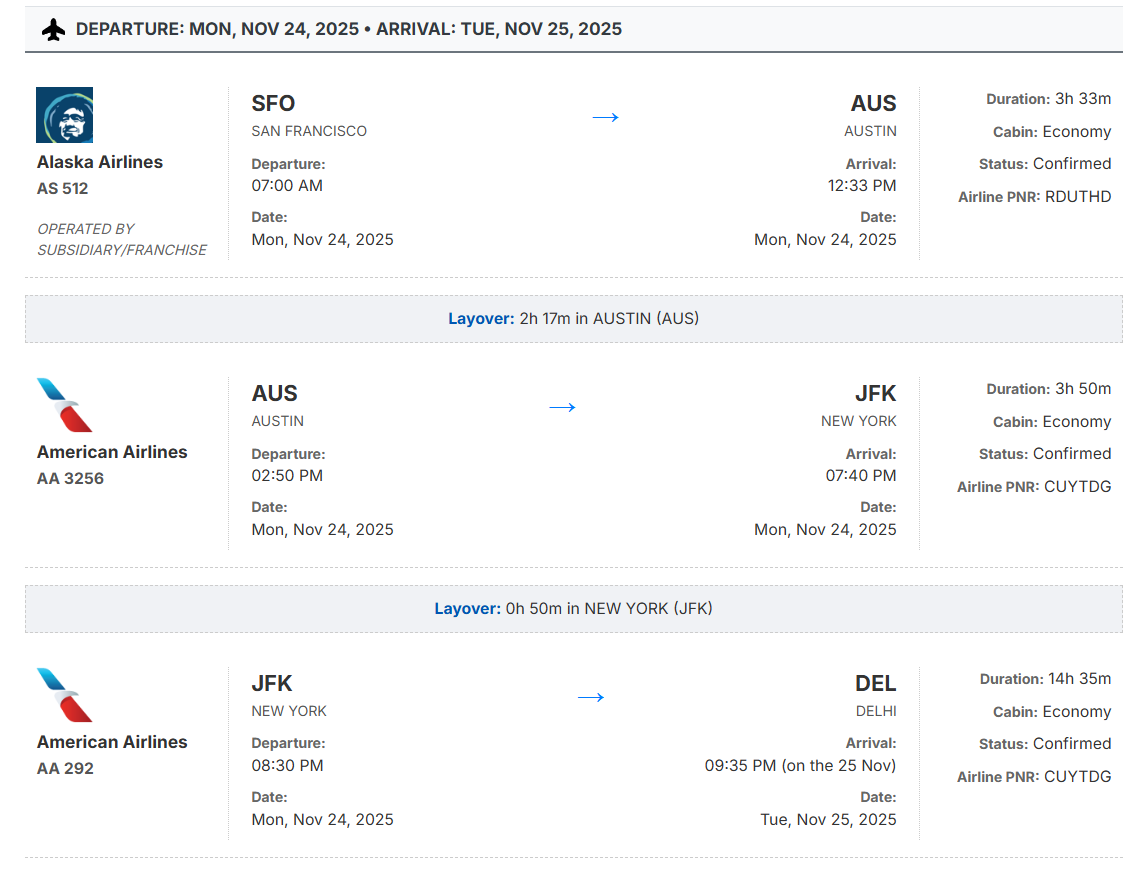
Task: Click the AUS arrival code on AS 512
Action: [x=873, y=103]
